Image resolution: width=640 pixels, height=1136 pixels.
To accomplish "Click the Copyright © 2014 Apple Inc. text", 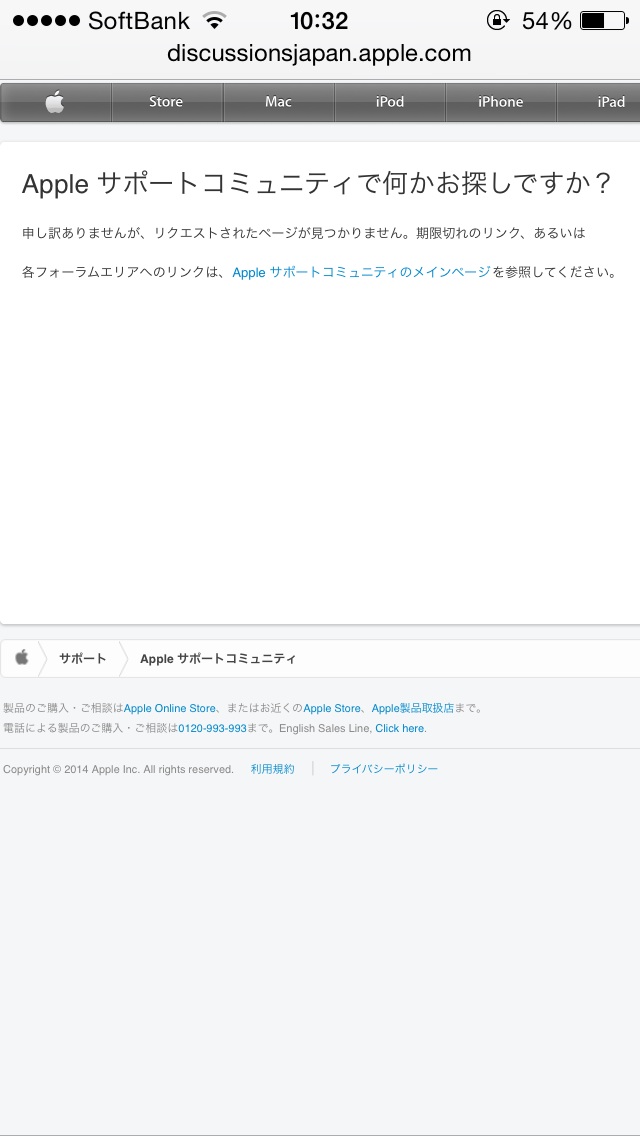I will tap(118, 769).
